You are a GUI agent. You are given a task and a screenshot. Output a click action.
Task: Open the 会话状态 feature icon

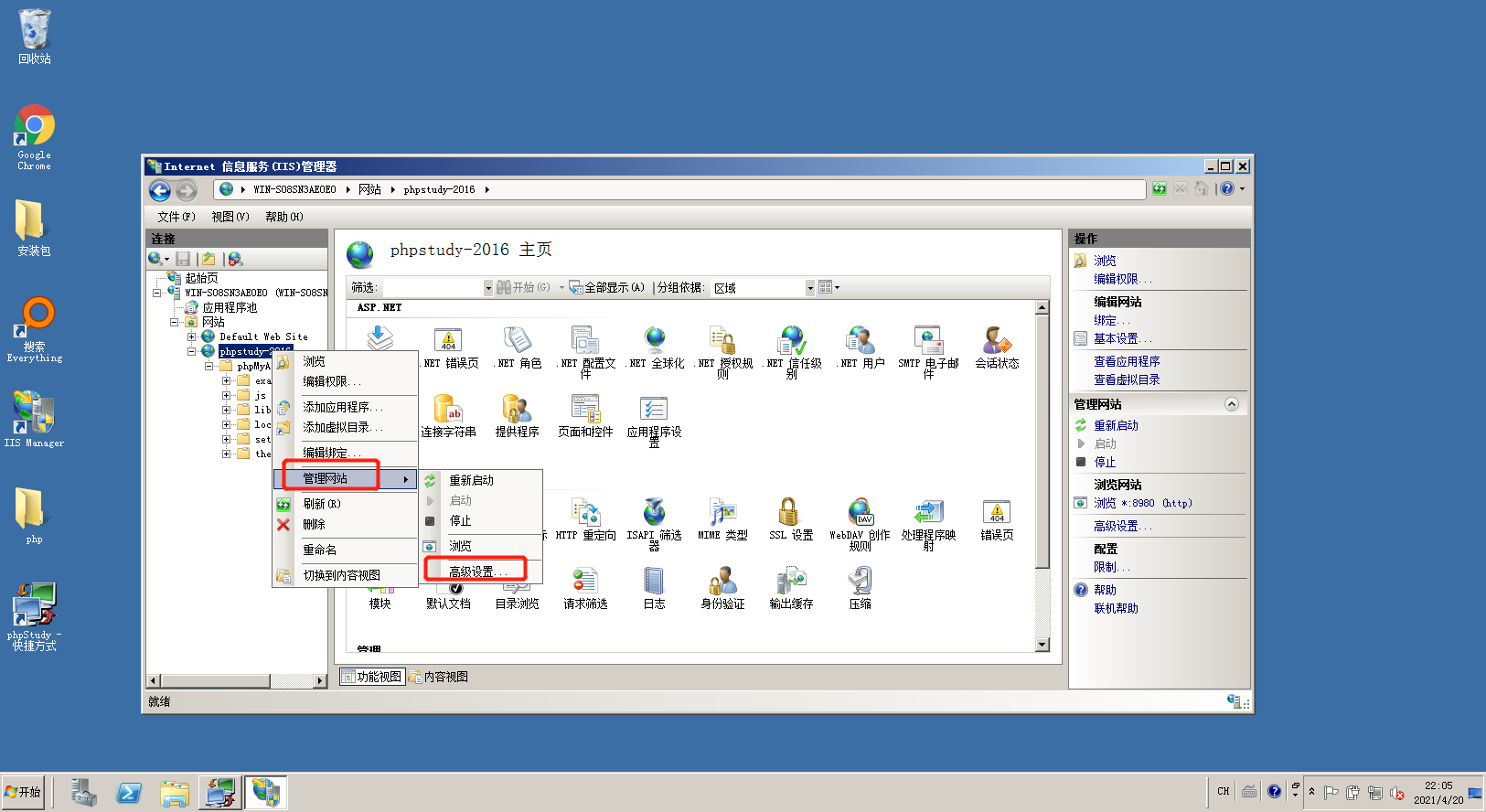pos(997,347)
